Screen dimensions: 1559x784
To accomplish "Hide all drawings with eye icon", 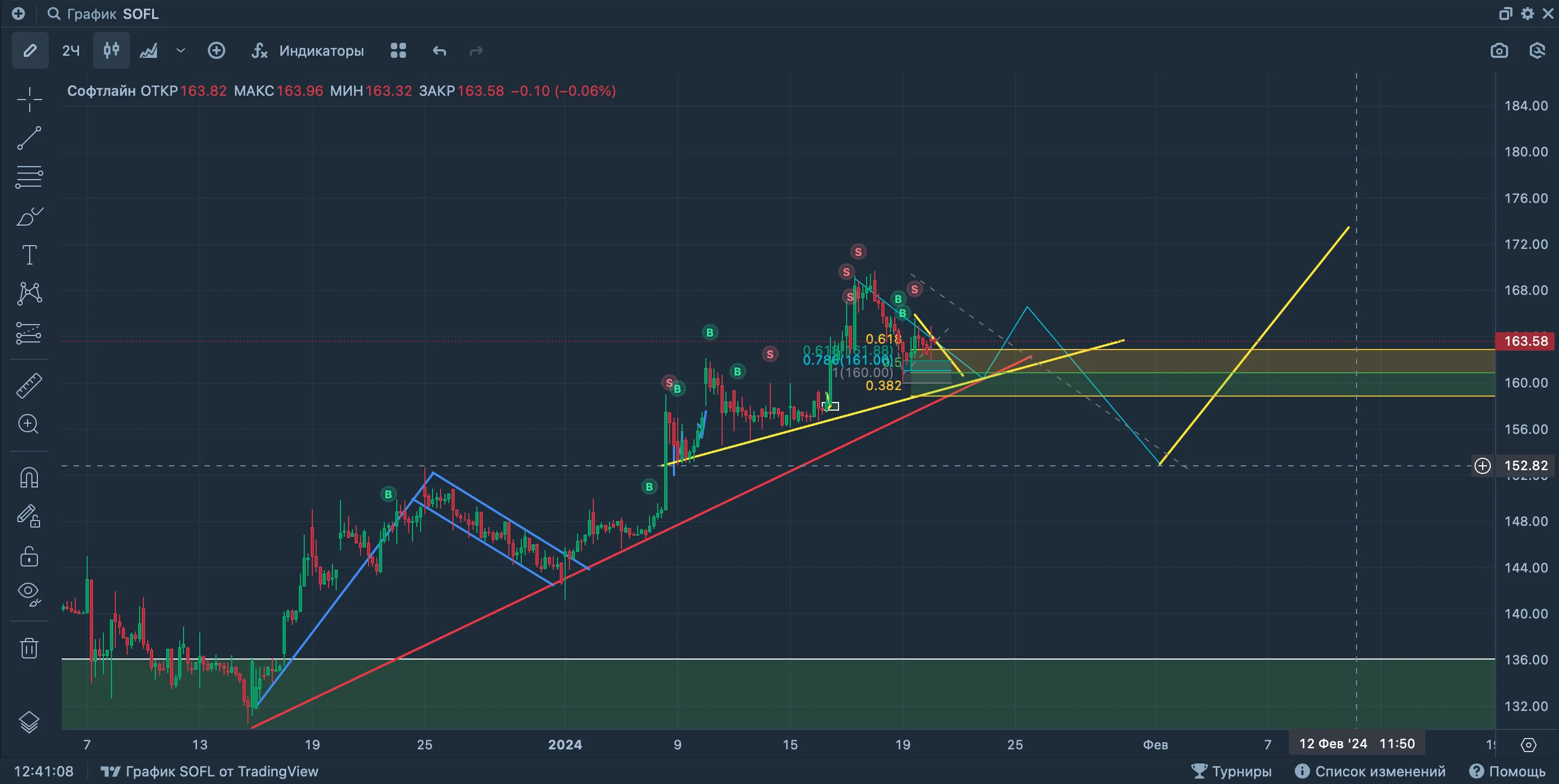I will pos(29,594).
